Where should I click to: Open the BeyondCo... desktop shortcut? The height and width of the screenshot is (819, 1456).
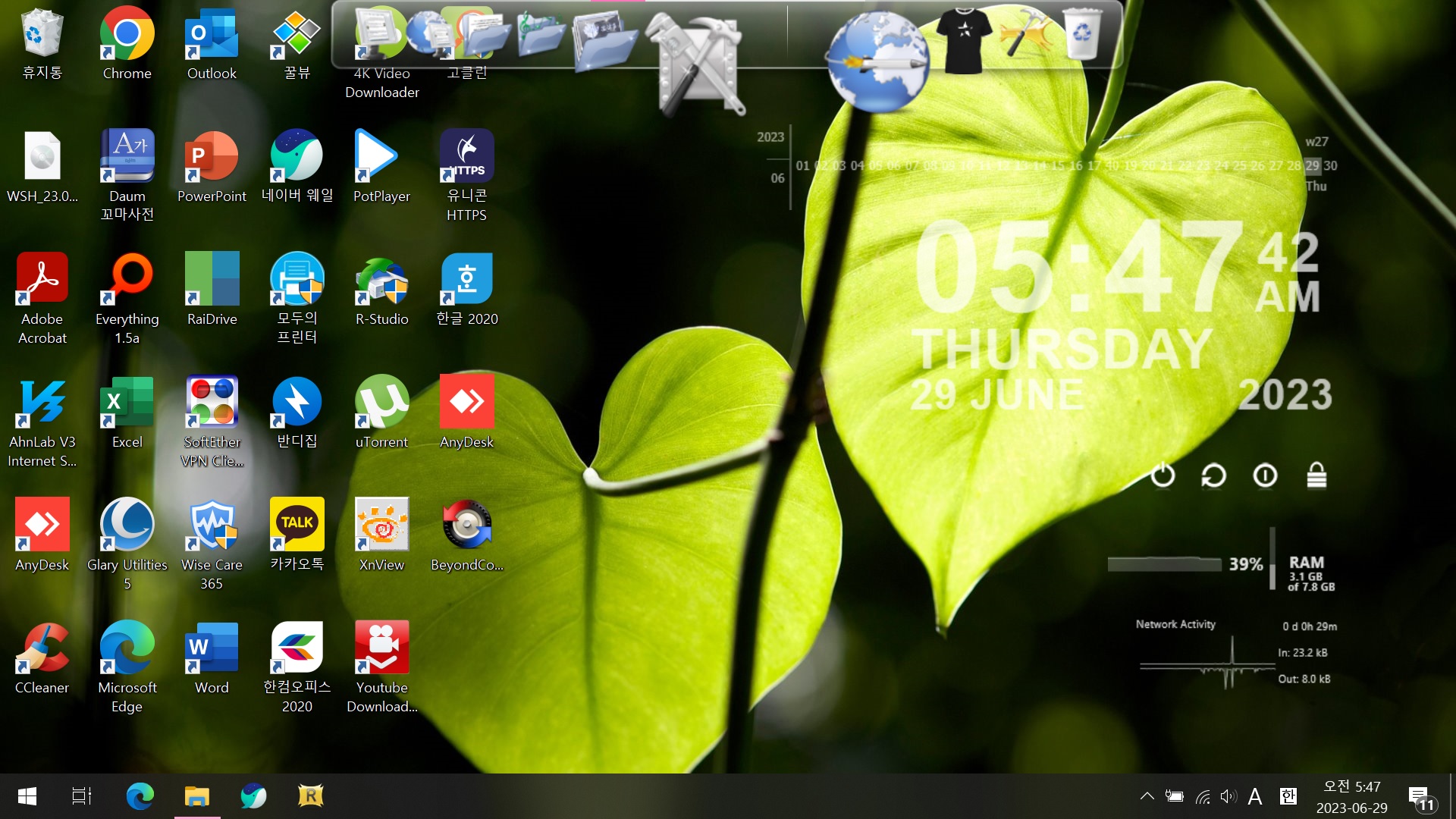(x=466, y=535)
